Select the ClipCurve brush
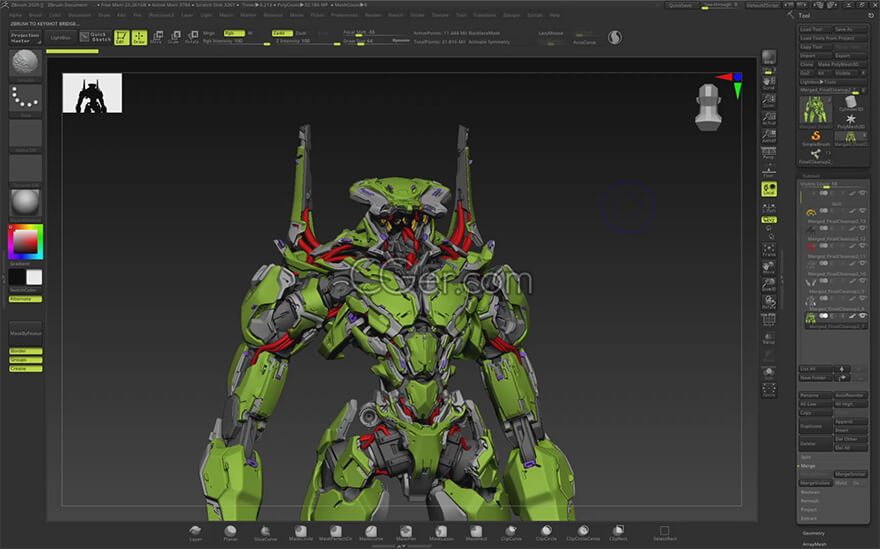The height and width of the screenshot is (549, 880). pyautogui.click(x=511, y=532)
